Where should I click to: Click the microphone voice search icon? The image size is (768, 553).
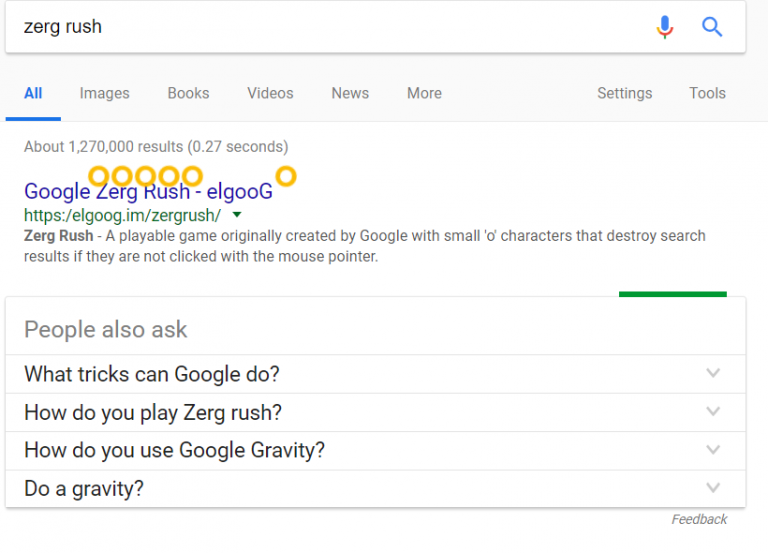point(665,27)
